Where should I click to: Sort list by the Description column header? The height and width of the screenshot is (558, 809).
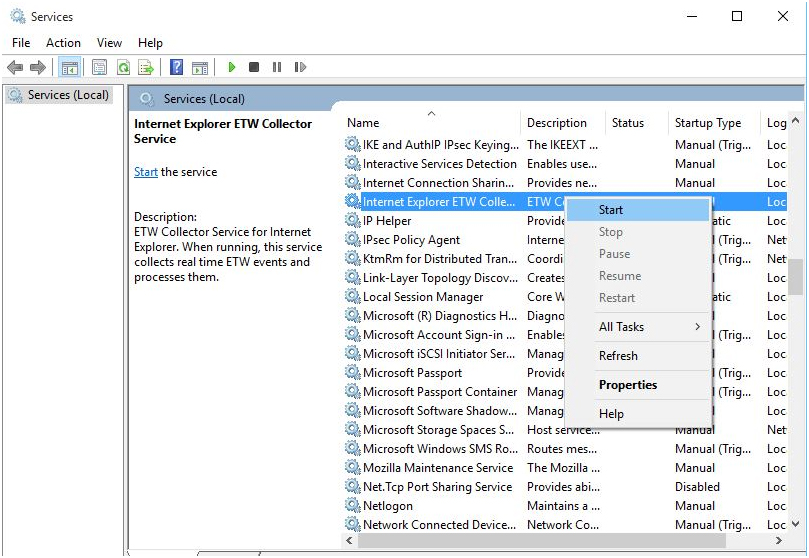(x=562, y=123)
